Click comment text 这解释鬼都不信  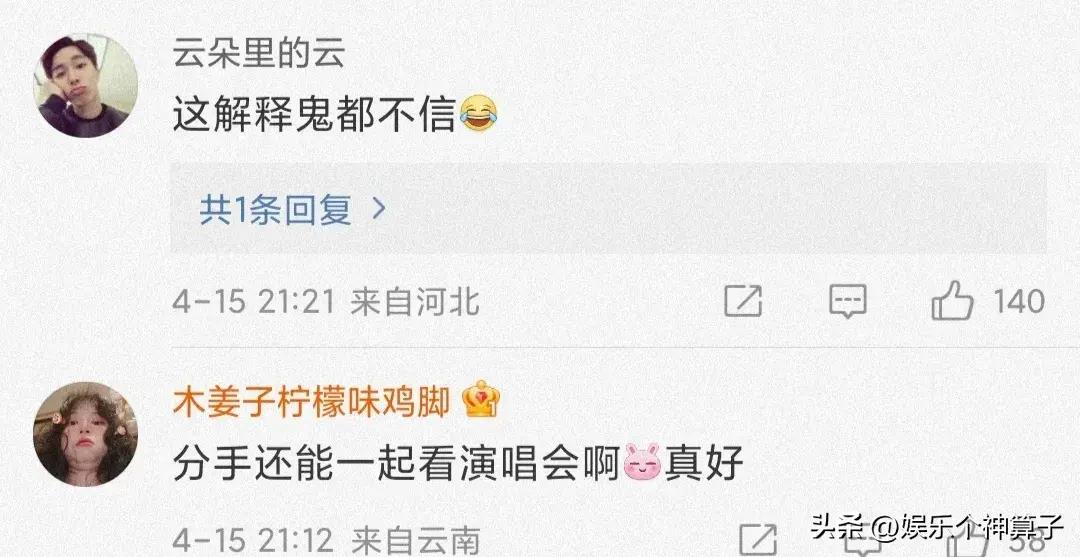314,114
